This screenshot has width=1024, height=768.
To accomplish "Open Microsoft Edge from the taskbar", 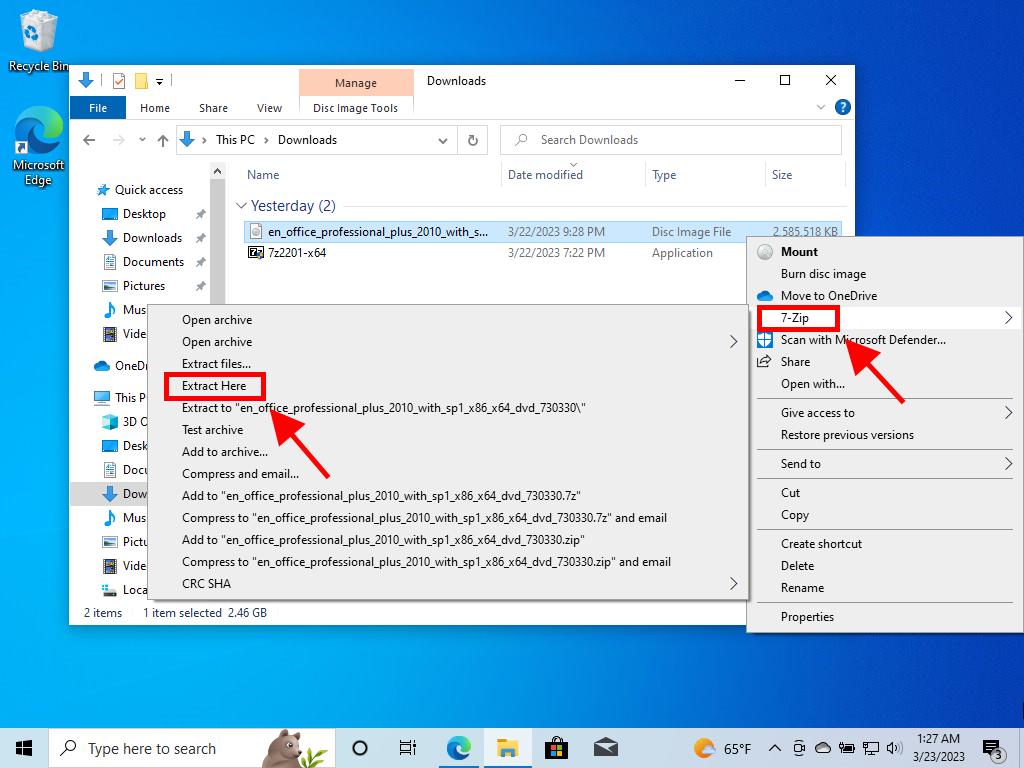I will click(459, 748).
